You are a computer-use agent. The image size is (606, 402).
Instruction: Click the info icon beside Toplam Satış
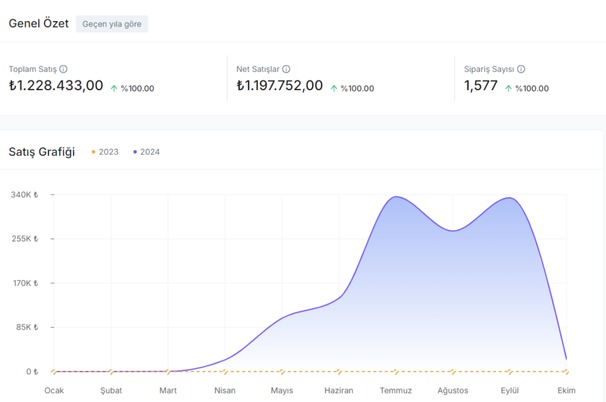coord(64,69)
